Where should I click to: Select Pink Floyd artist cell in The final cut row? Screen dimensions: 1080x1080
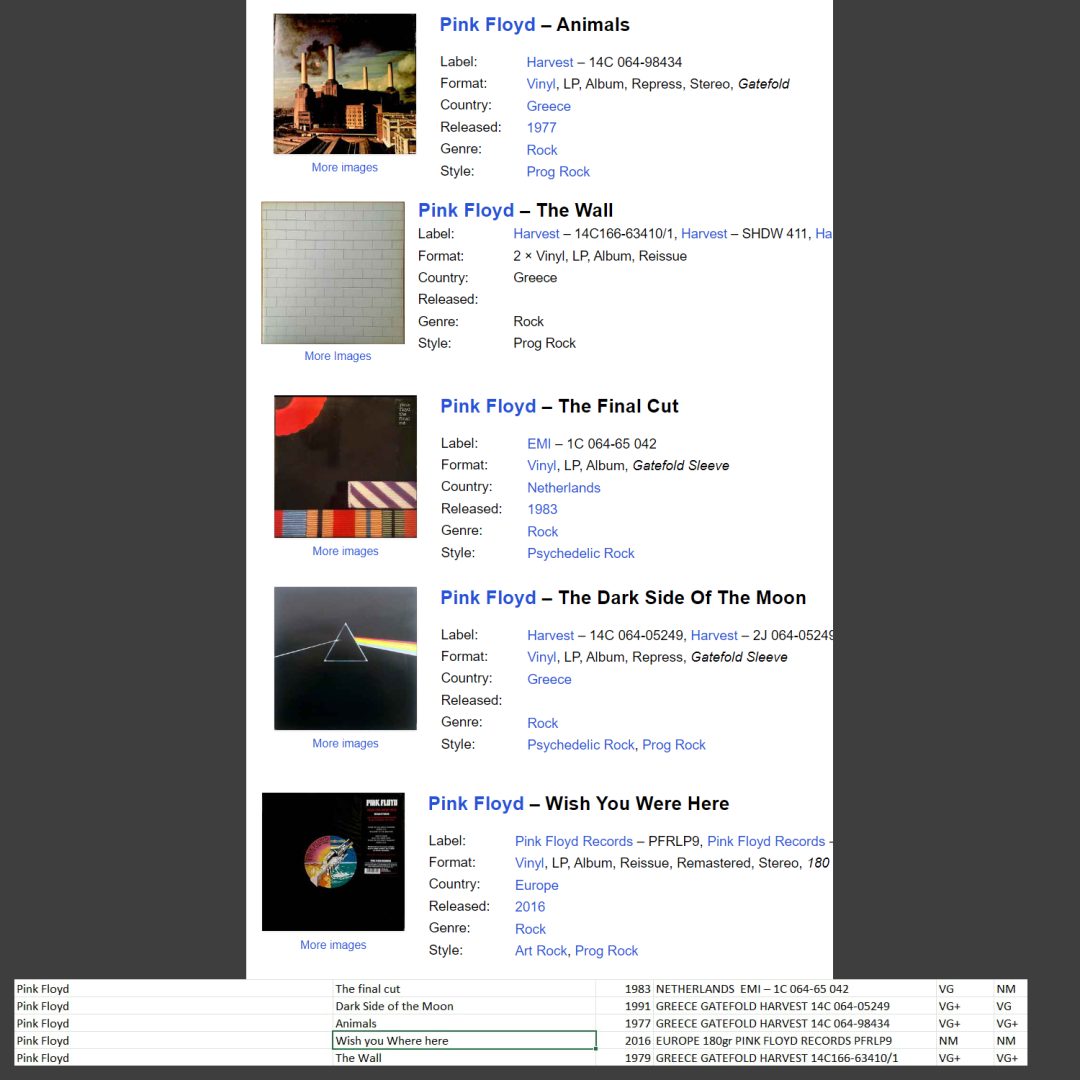point(174,988)
